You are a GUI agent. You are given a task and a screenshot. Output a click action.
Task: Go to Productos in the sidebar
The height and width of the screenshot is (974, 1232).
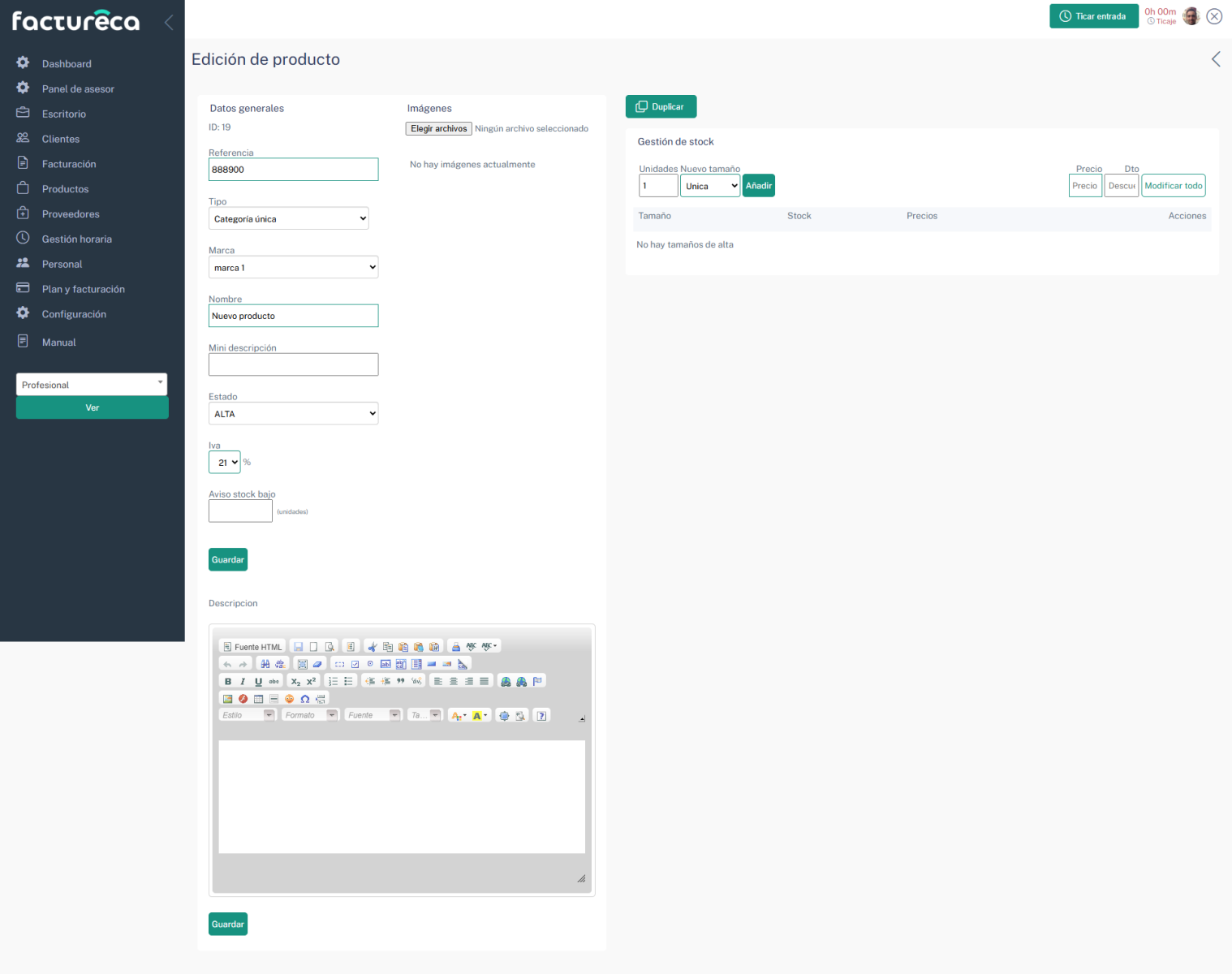tap(65, 189)
